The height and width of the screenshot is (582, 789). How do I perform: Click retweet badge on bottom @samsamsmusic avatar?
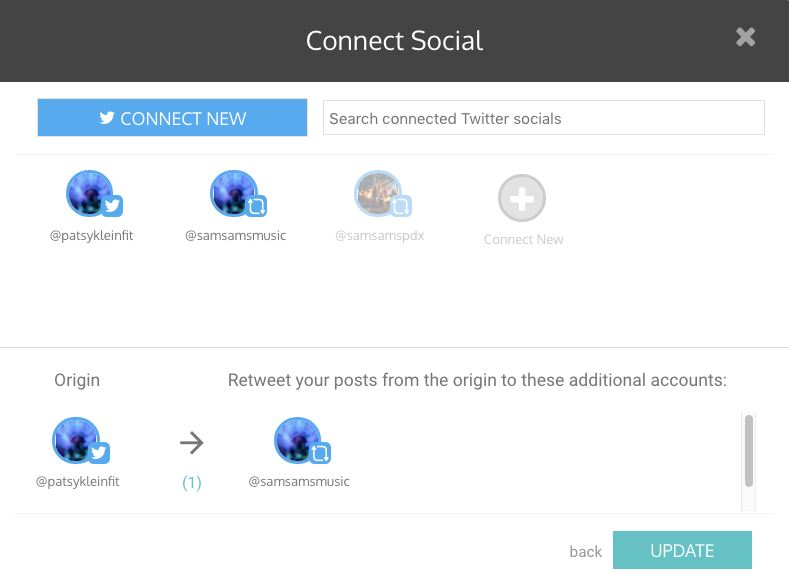[321, 453]
